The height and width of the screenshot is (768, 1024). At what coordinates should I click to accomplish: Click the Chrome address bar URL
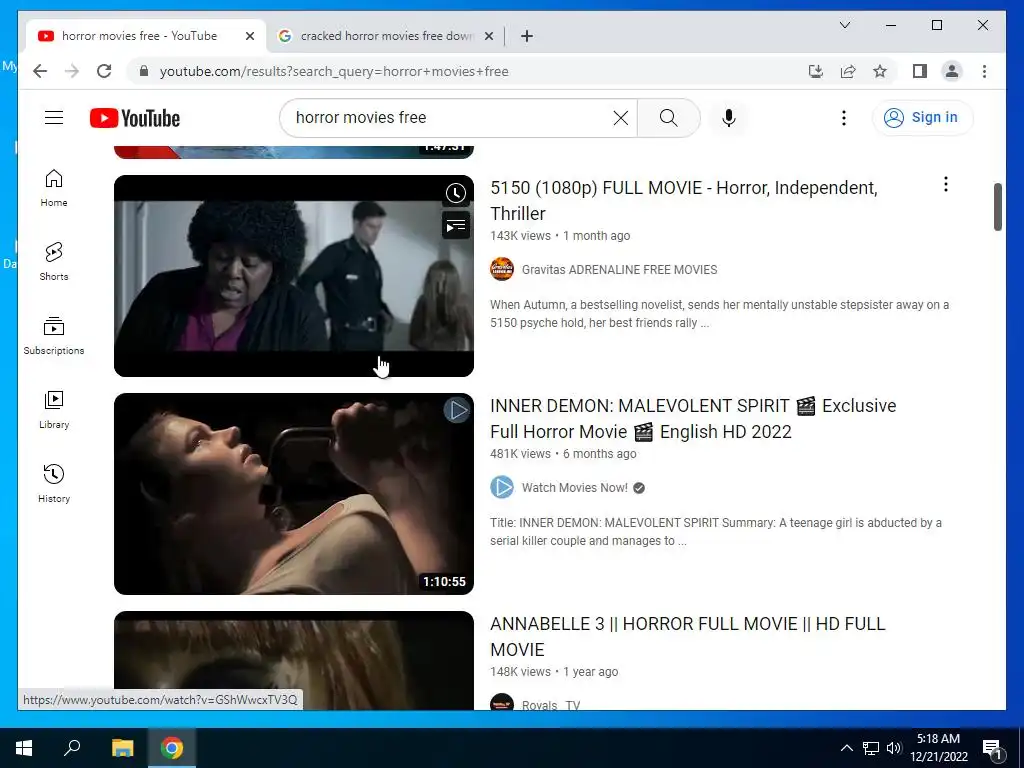tap(334, 71)
